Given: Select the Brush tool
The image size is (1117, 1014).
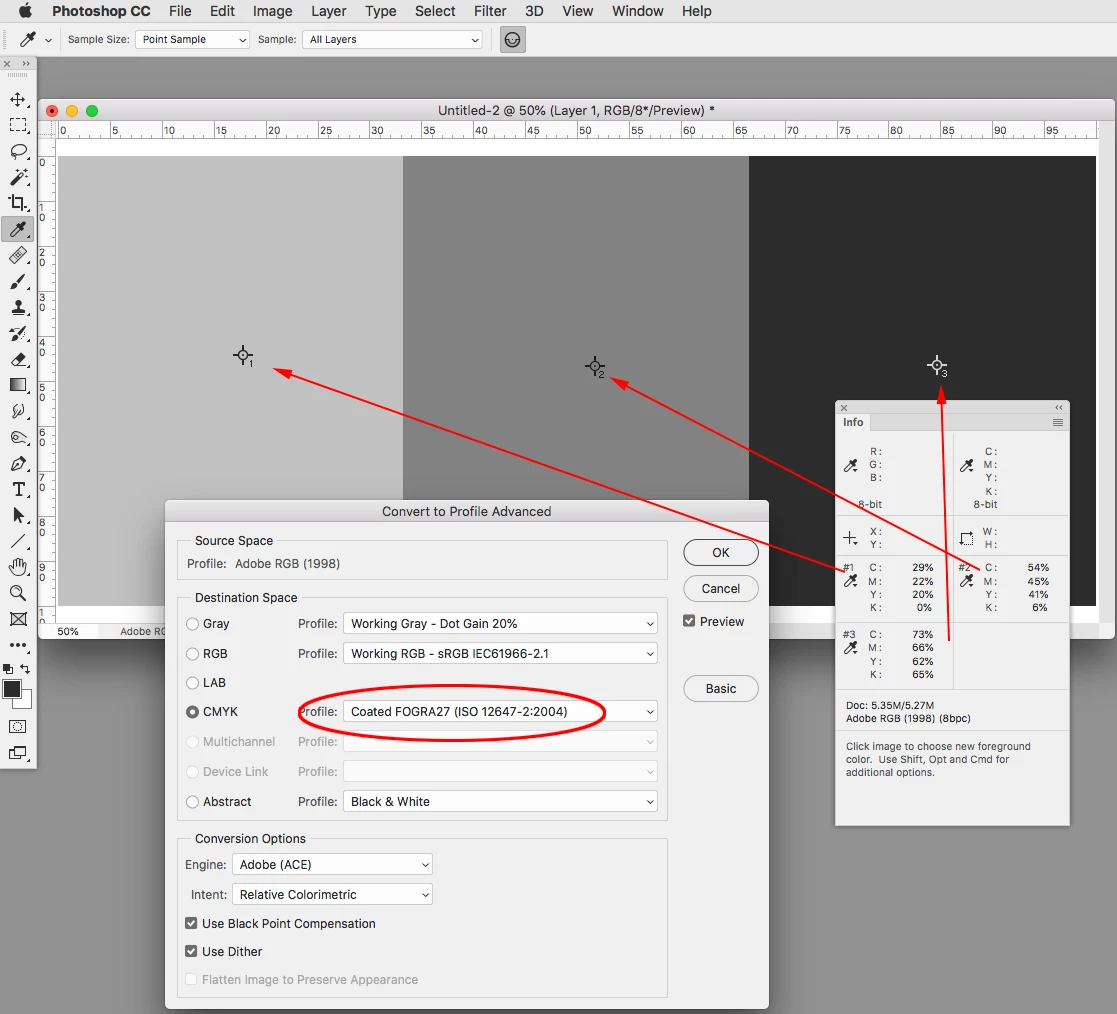Looking at the screenshot, I should pos(18,281).
